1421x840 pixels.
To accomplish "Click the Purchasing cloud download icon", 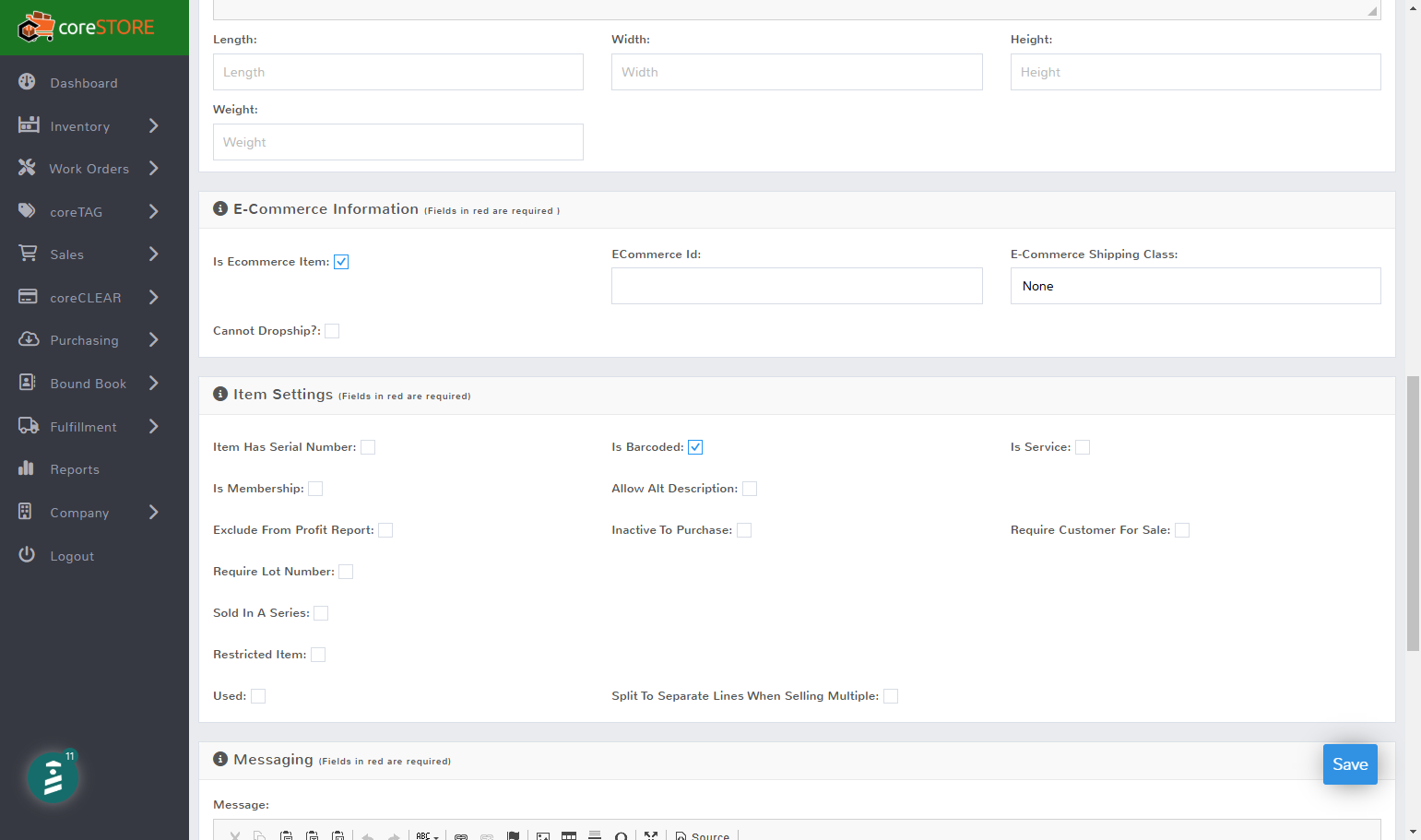I will 29,339.
